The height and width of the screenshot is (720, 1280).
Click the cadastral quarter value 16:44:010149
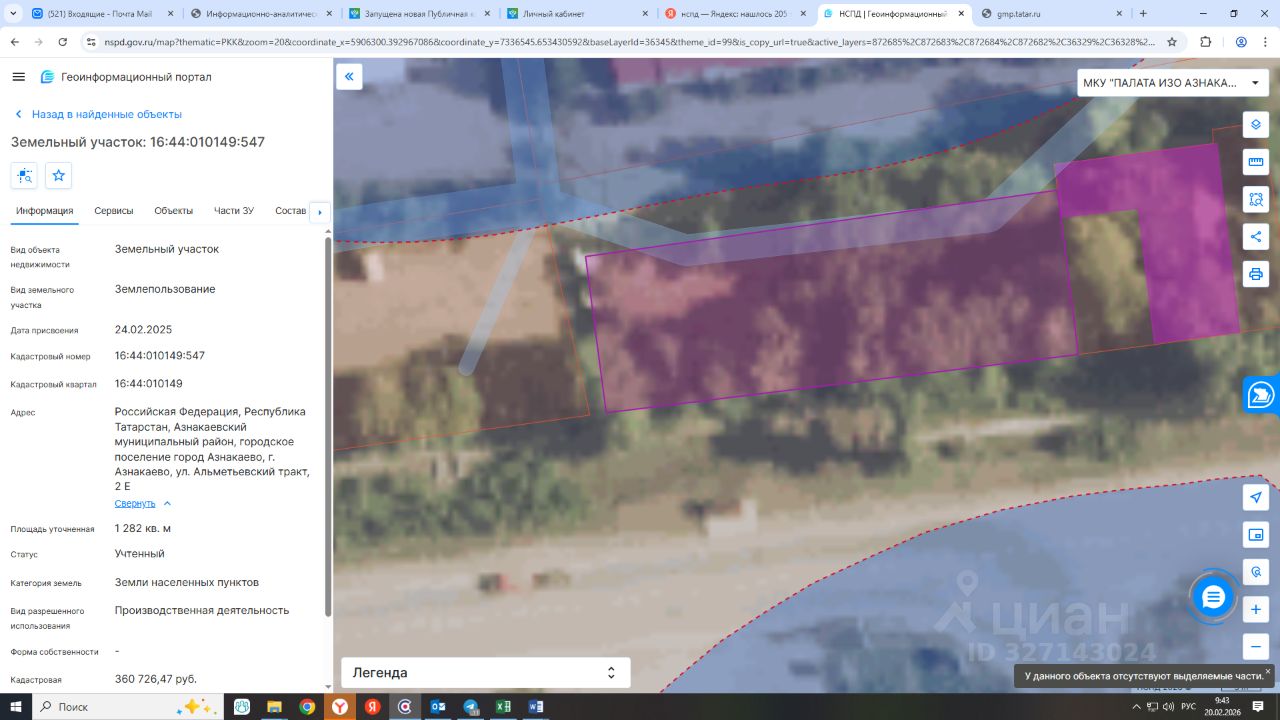coord(149,384)
